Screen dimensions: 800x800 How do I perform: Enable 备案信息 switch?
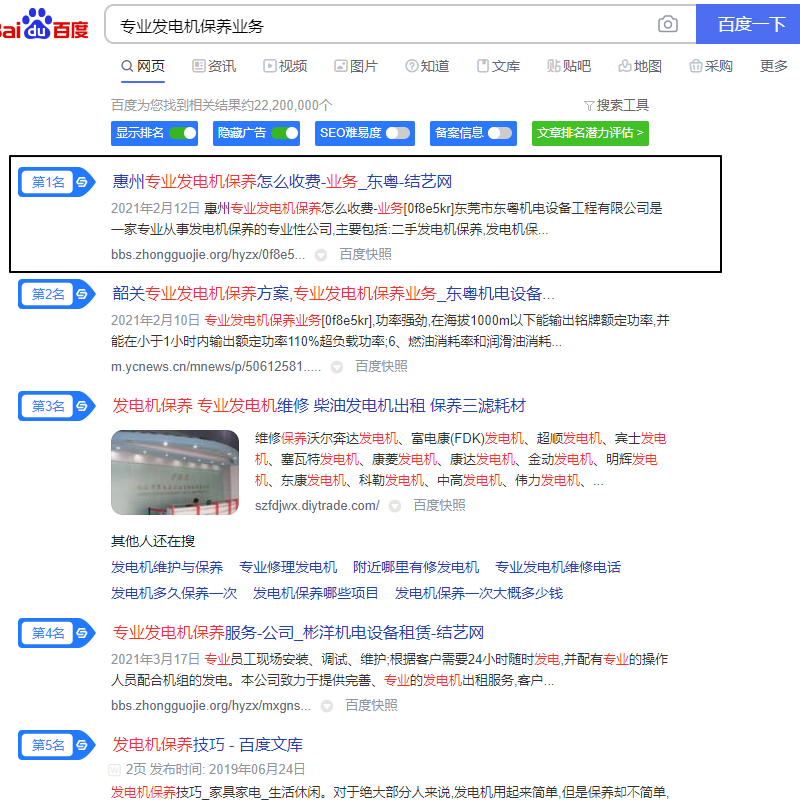coord(500,133)
